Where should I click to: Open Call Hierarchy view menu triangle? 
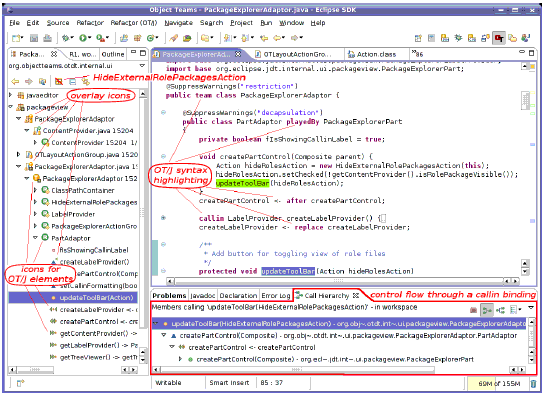(x=531, y=308)
